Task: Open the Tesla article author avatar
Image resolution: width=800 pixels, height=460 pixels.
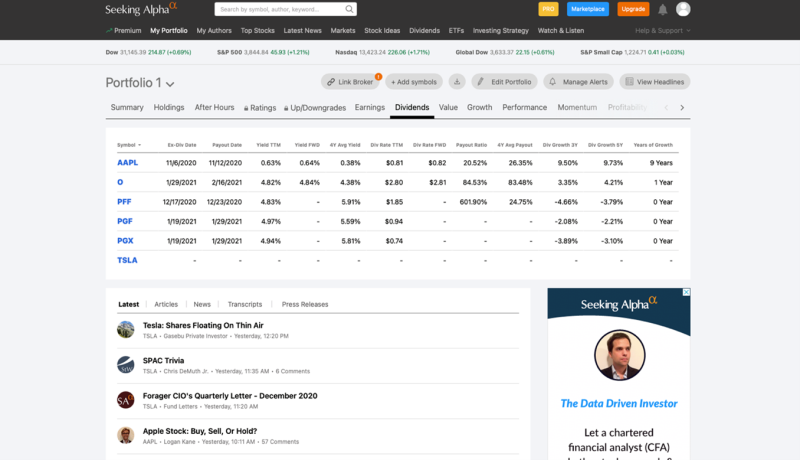Action: (x=126, y=329)
